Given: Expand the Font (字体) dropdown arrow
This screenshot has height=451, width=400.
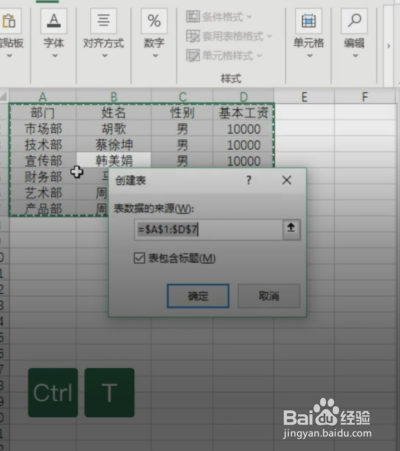Looking at the screenshot, I should (x=54, y=56).
